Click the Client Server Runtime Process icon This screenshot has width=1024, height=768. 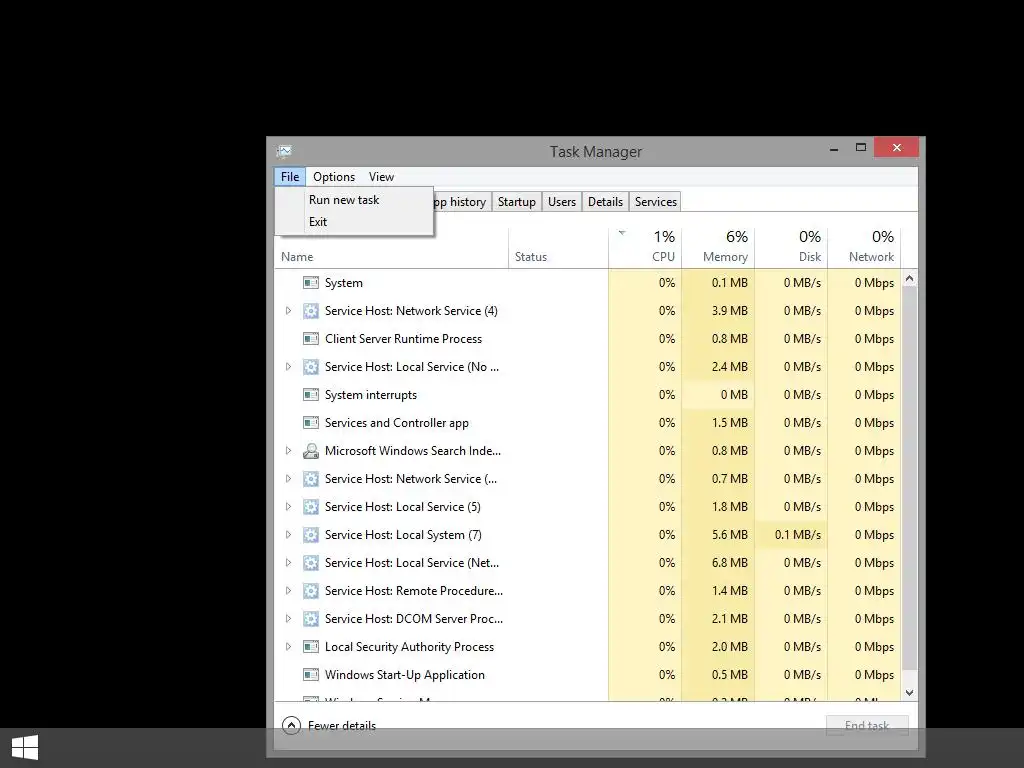click(311, 339)
